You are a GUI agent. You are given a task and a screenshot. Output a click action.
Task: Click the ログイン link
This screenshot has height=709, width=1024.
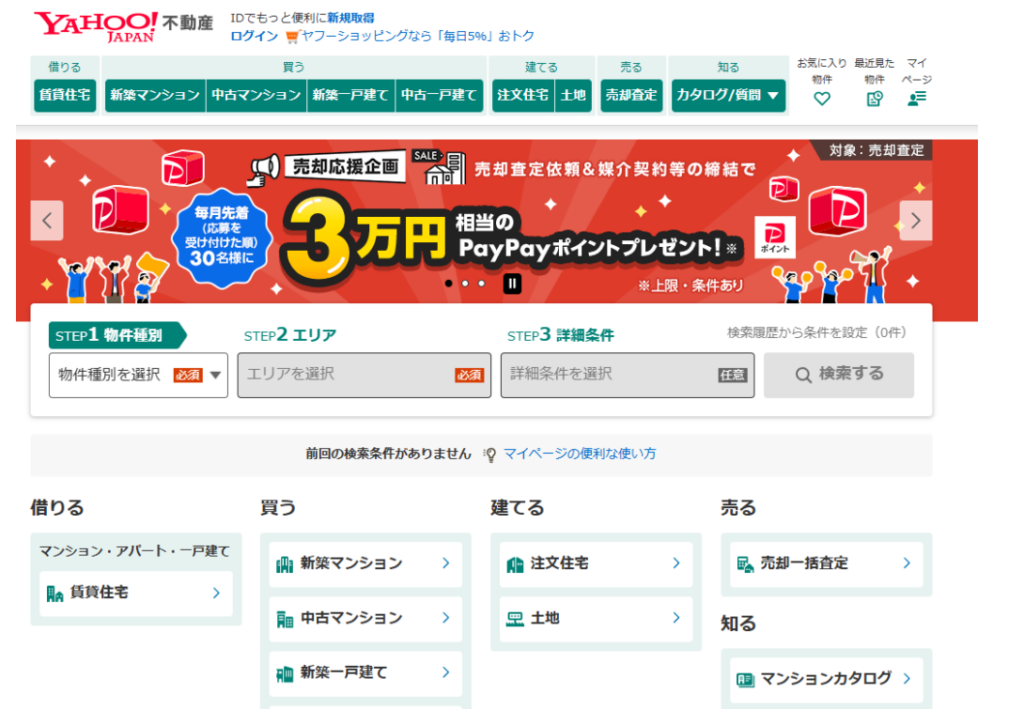pyautogui.click(x=254, y=36)
